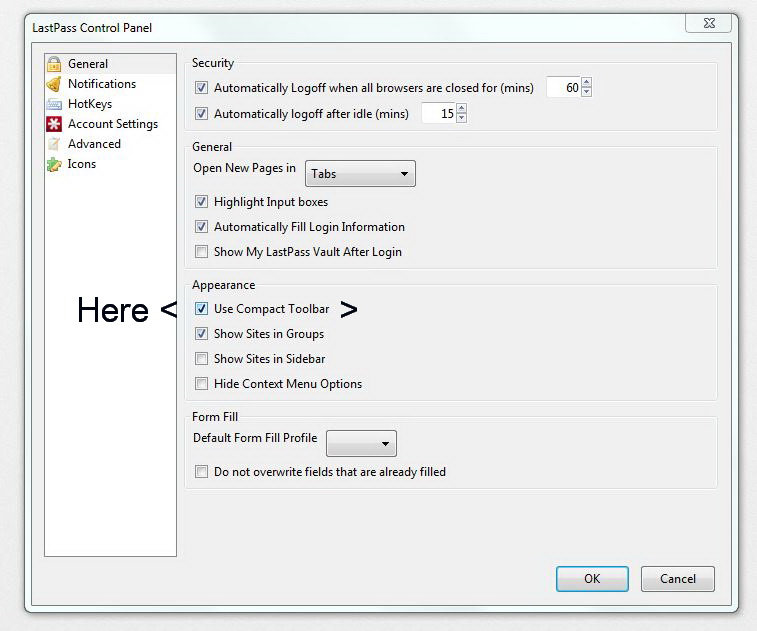Disable automatic logoff after idle
The image size is (757, 631).
[x=201, y=114]
